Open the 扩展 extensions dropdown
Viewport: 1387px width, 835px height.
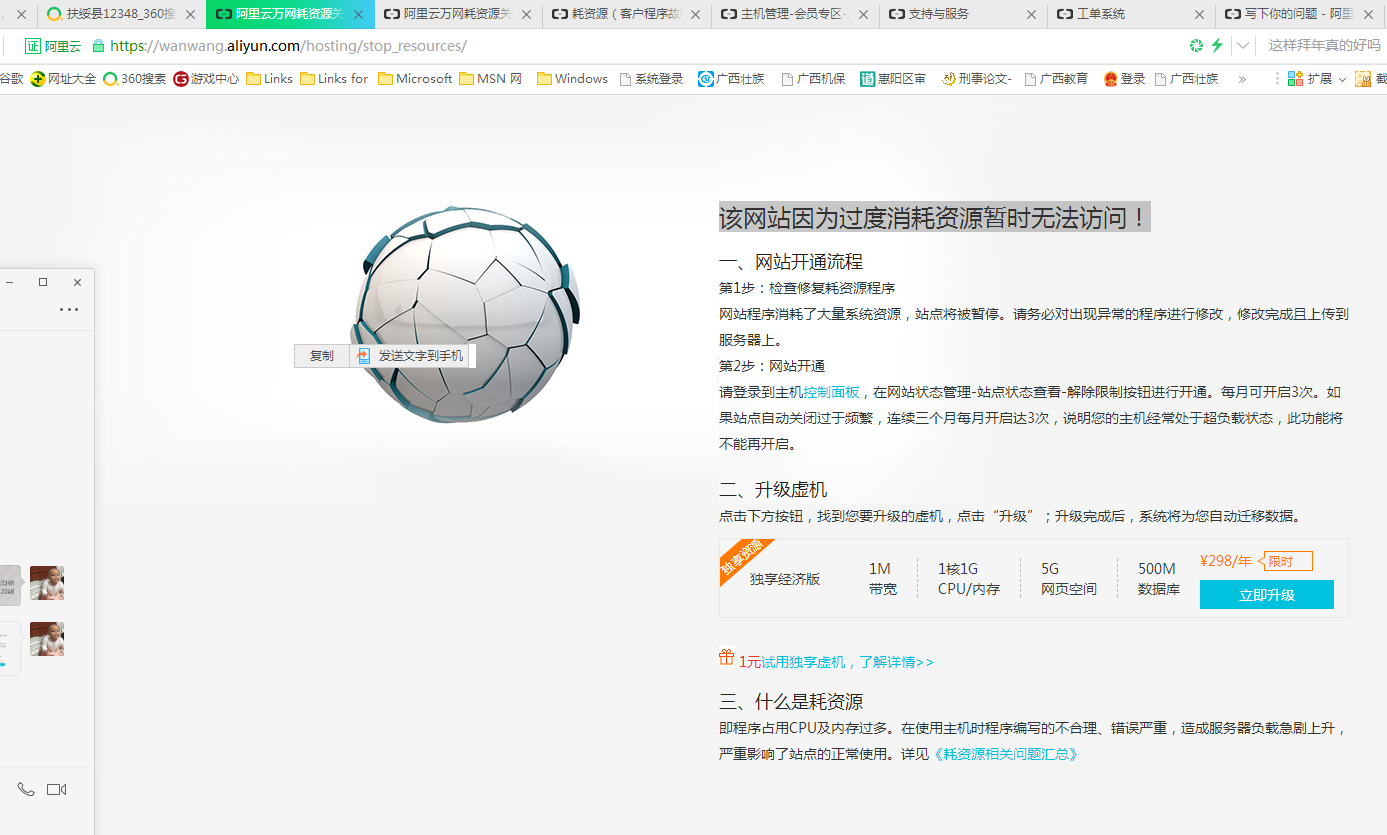click(x=1317, y=79)
